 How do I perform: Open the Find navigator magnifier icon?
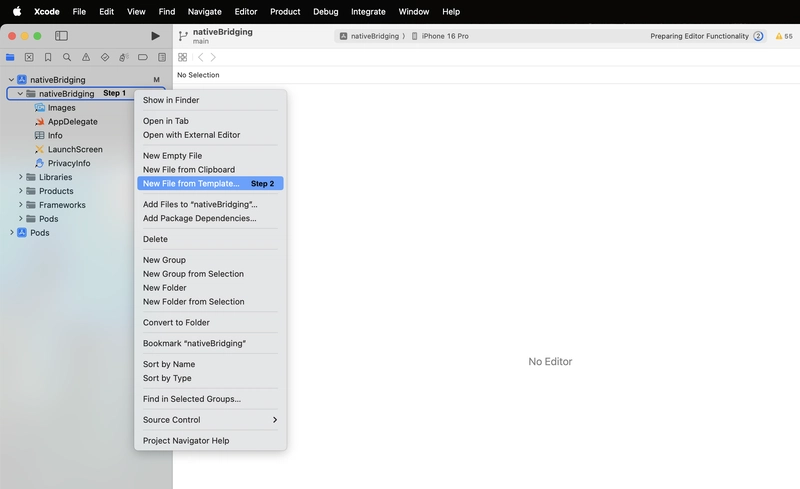67,57
